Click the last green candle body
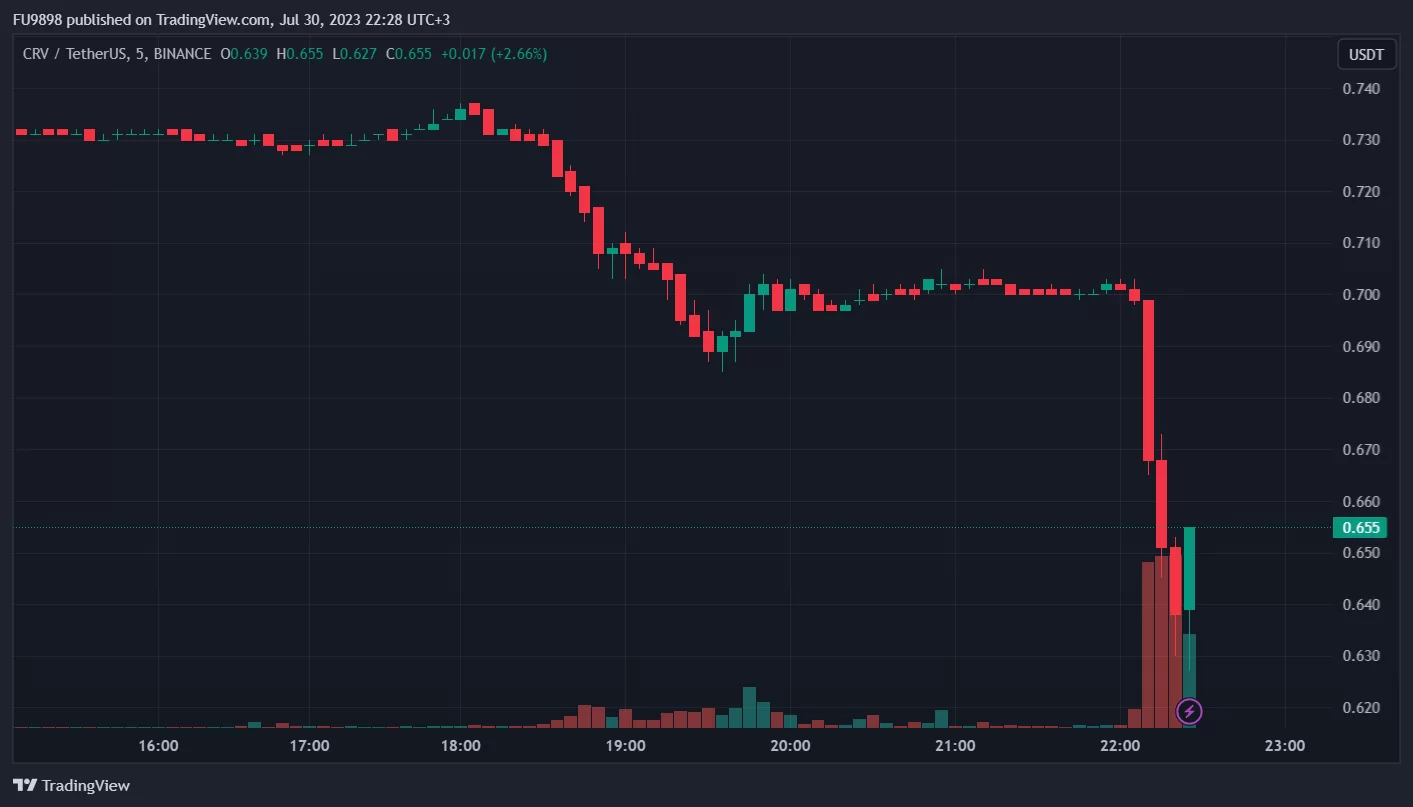Image resolution: width=1413 pixels, height=807 pixels. [1189, 568]
